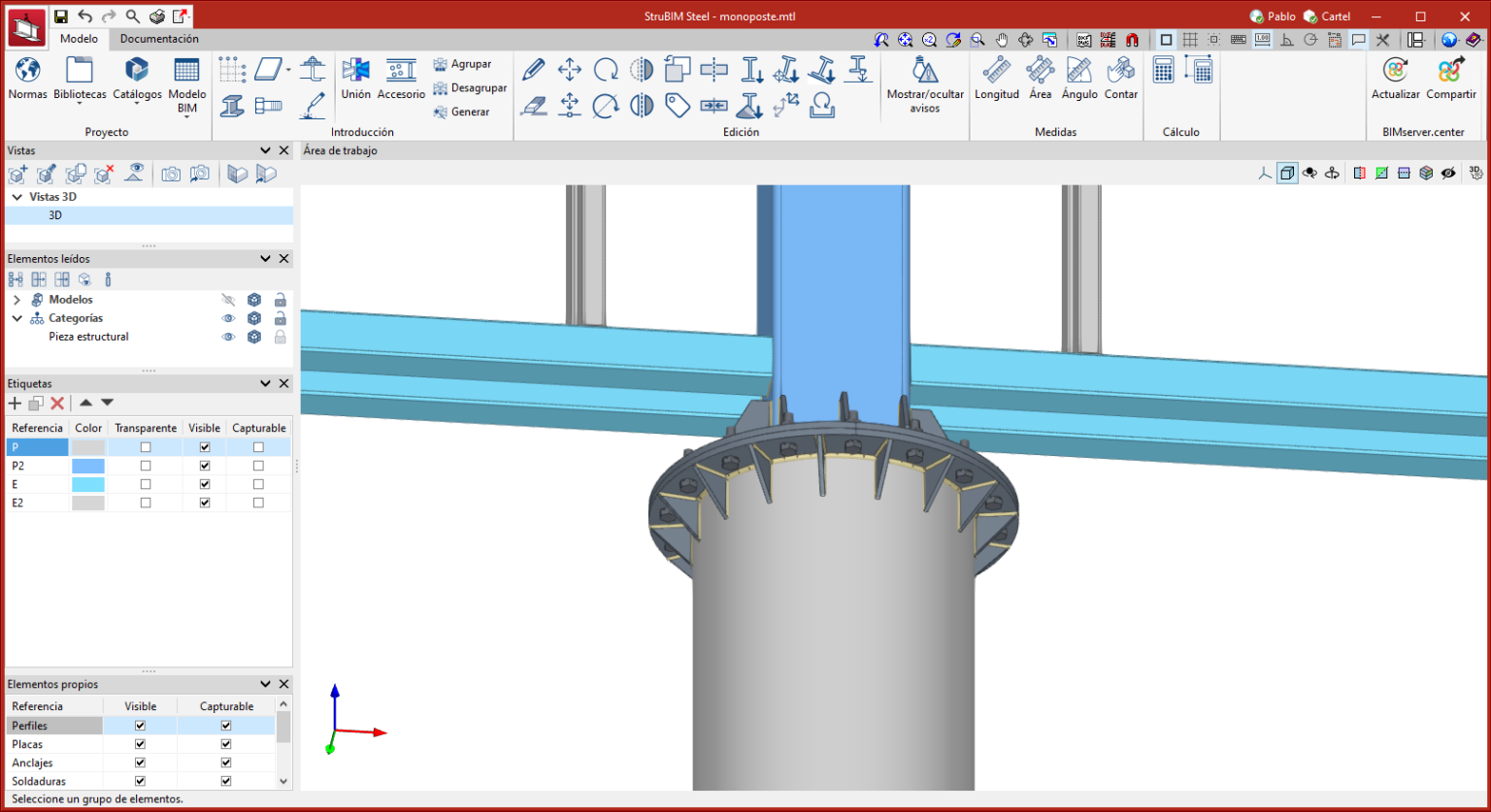1491x812 pixels.
Task: Open the Bibliotecas library tool
Action: click(x=80, y=71)
